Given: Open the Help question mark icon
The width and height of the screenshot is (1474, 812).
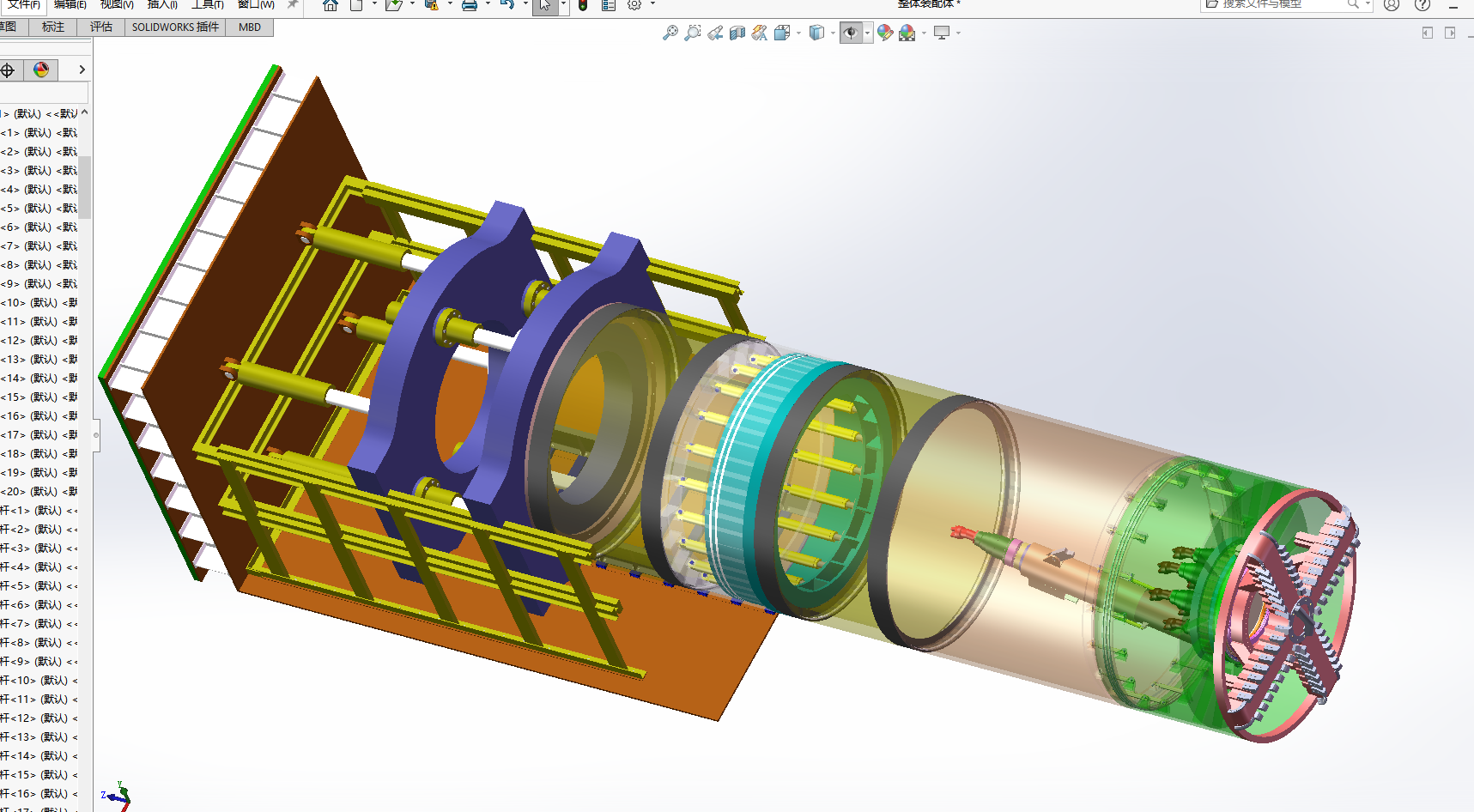Looking at the screenshot, I should point(1422,5).
